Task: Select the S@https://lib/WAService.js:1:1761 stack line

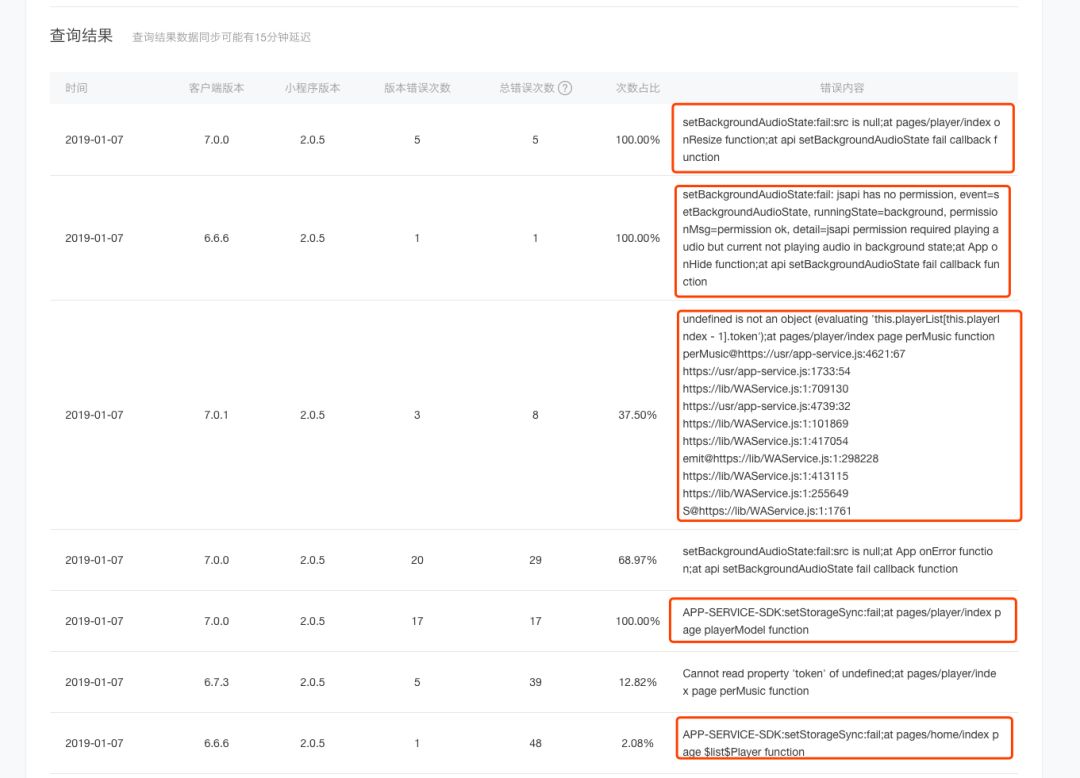Action: coord(767,511)
